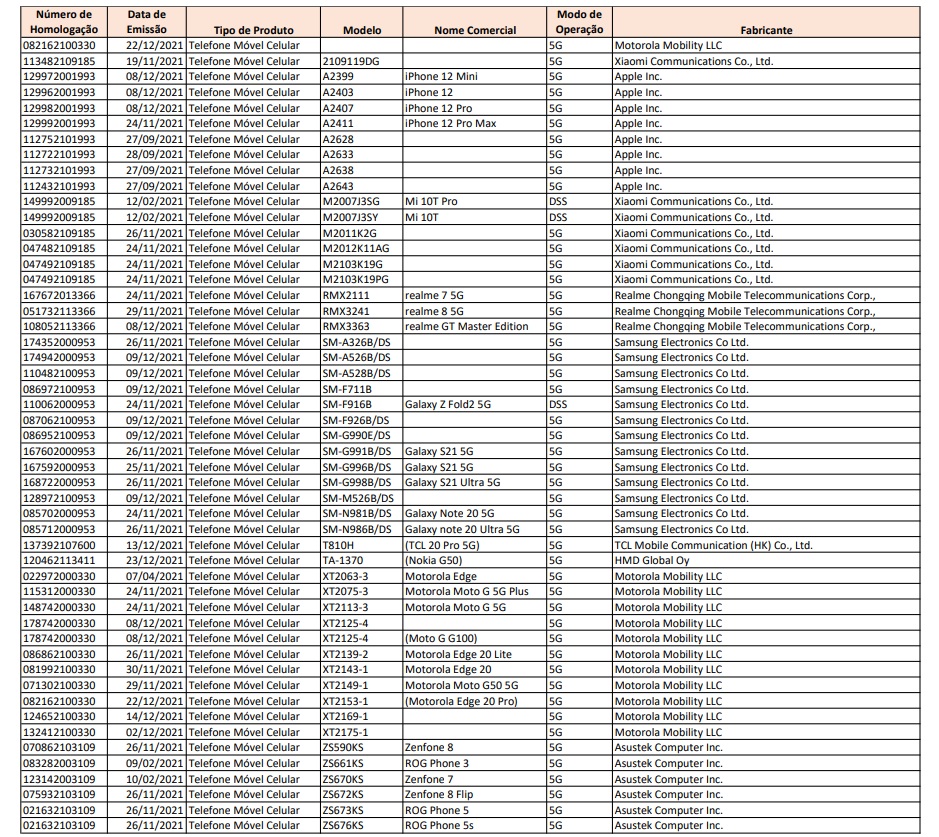Click the 'Motorola Moto G50 5G' cell
The height and width of the screenshot is (837, 939).
475,686
